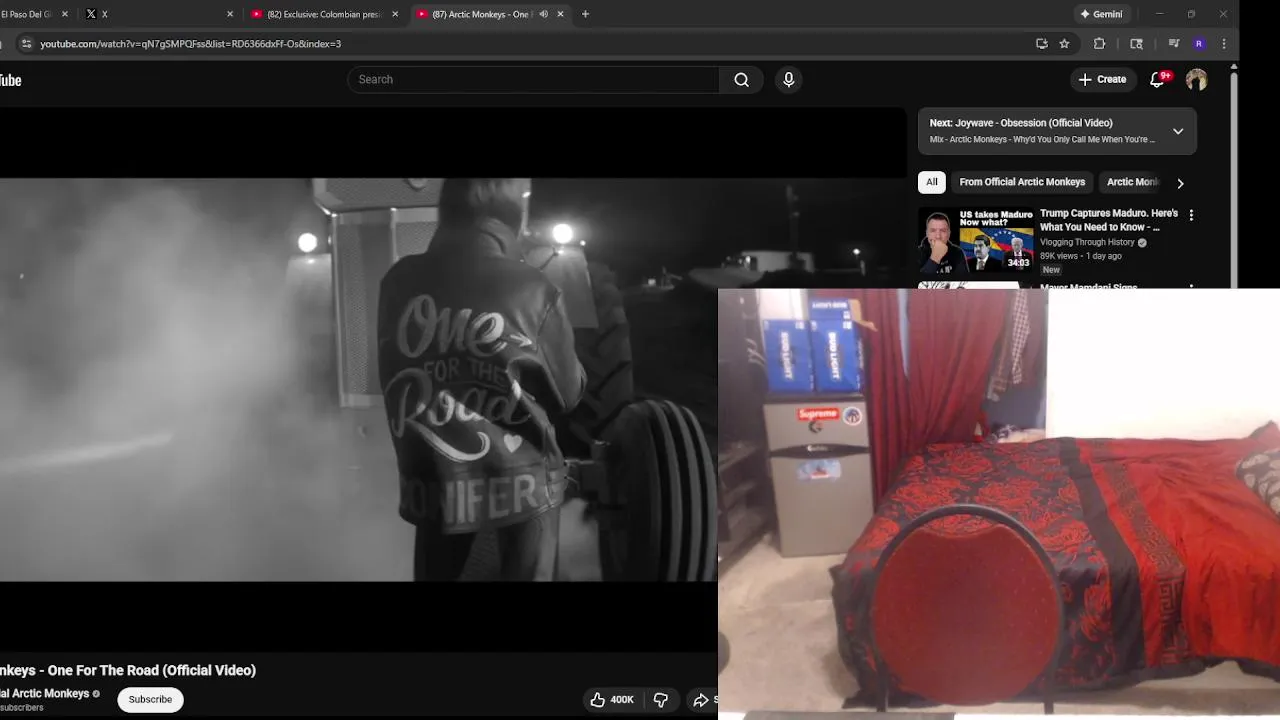Restore down the Chrome window
1280x720 pixels.
1191,14
